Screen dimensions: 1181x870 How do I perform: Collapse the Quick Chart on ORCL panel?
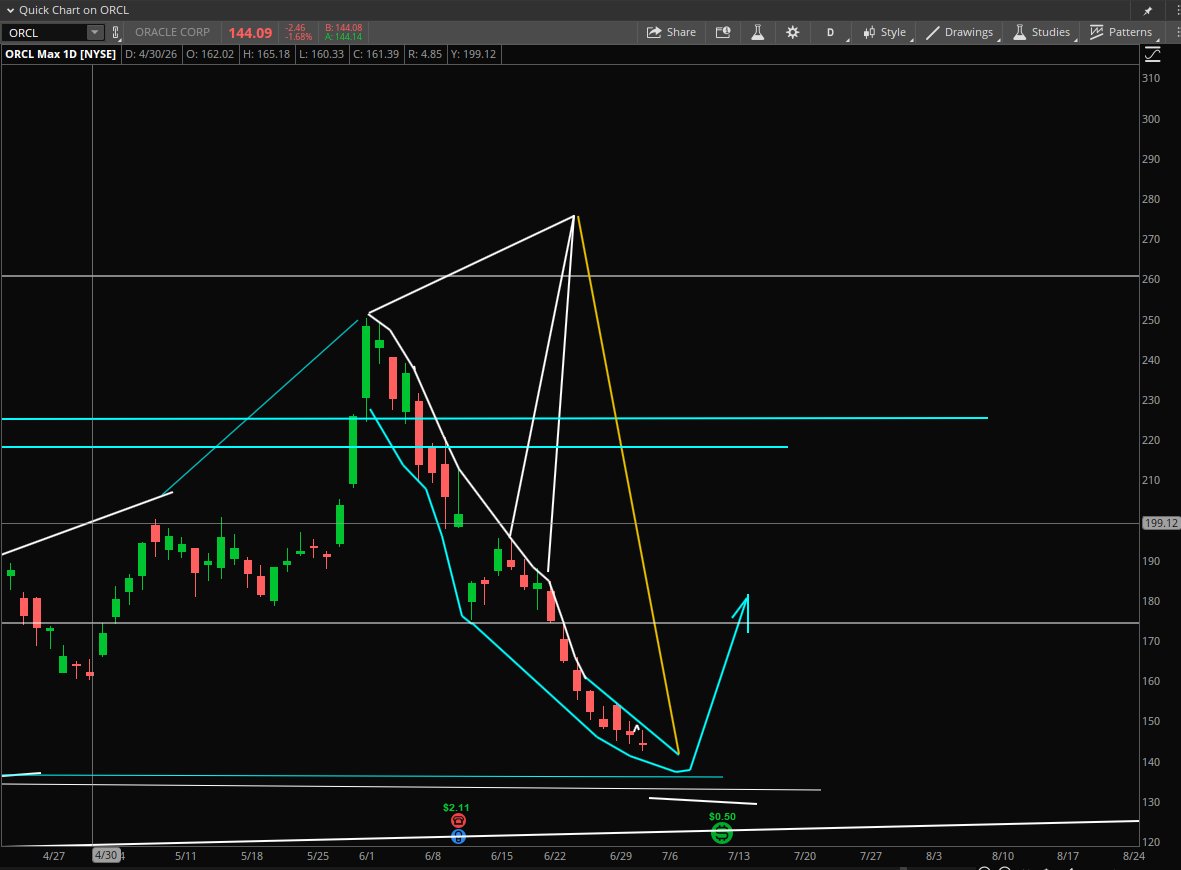11,11
